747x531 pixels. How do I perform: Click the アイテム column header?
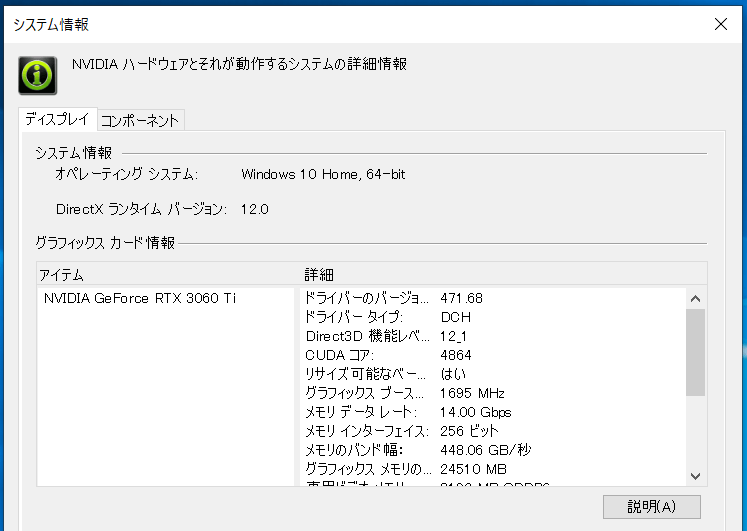[61, 275]
